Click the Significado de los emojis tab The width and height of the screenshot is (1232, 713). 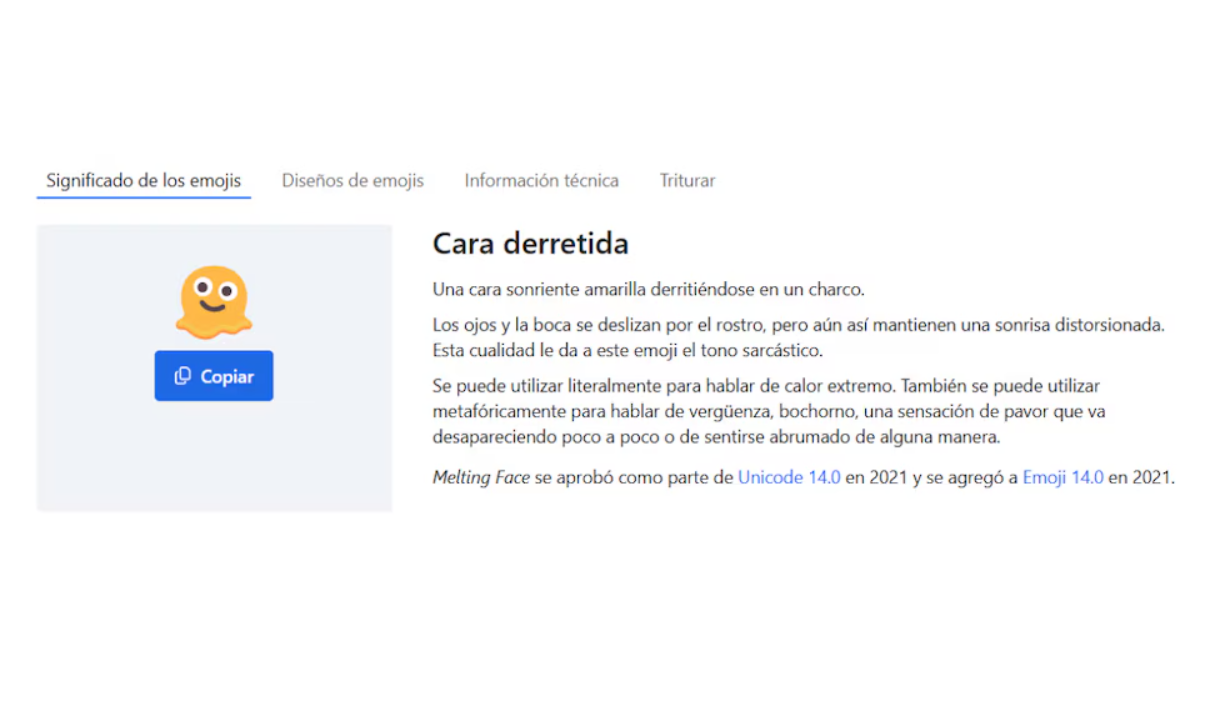click(x=143, y=181)
